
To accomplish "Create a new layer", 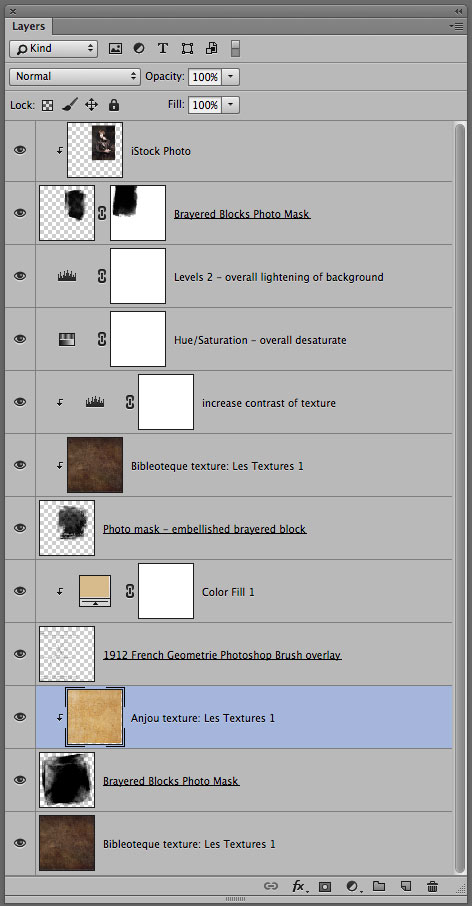I will pyautogui.click(x=406, y=886).
